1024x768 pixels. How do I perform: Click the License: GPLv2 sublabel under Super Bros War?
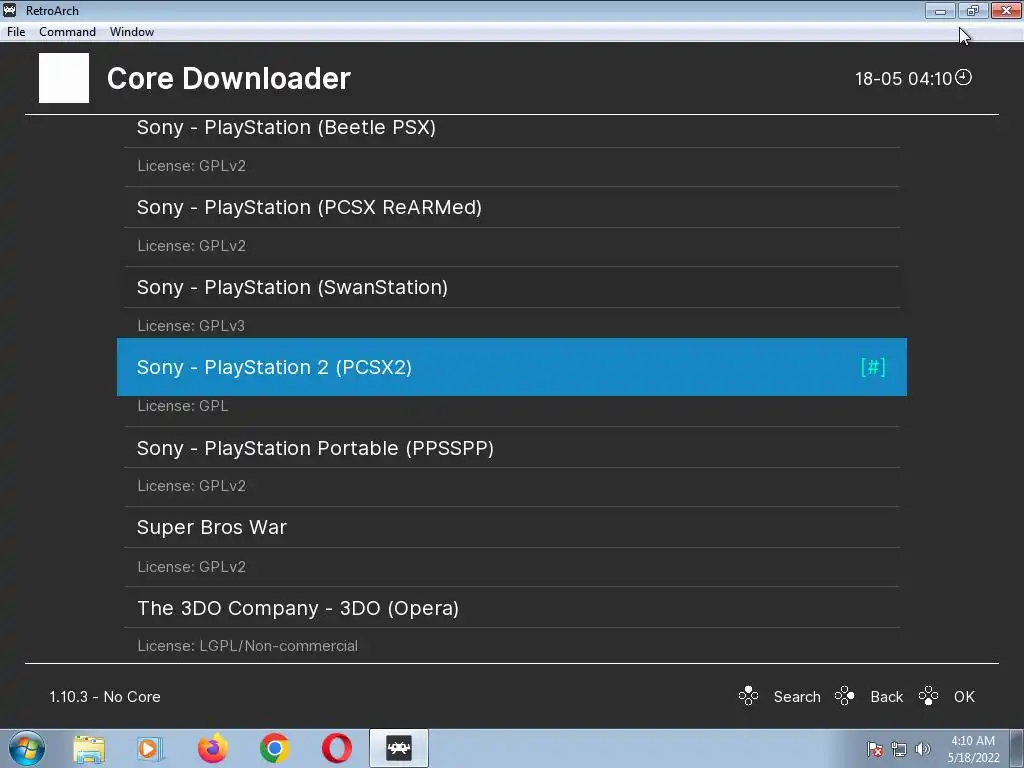click(x=191, y=567)
